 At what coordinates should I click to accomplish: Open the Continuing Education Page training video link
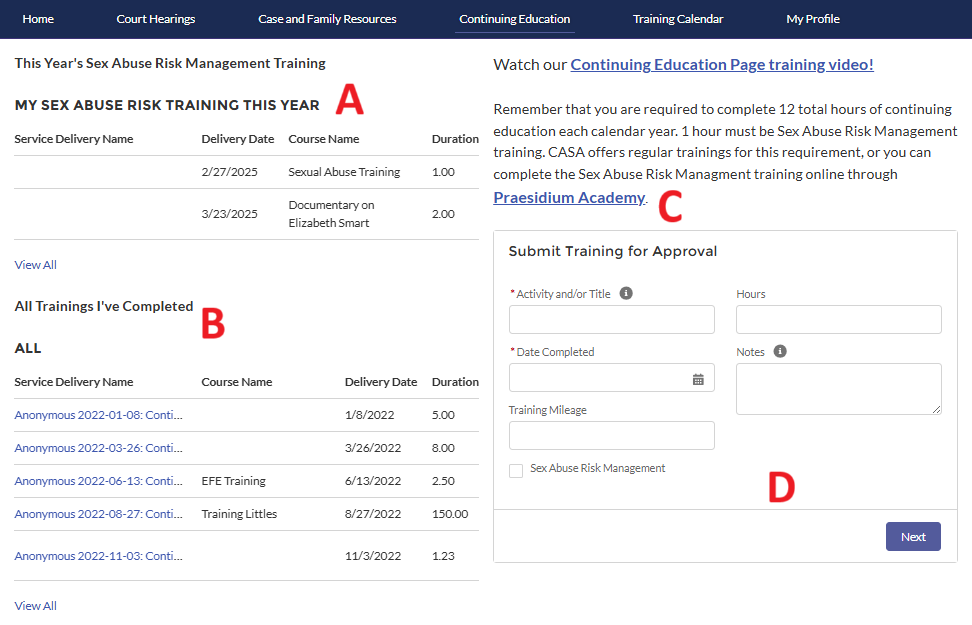[x=721, y=65]
